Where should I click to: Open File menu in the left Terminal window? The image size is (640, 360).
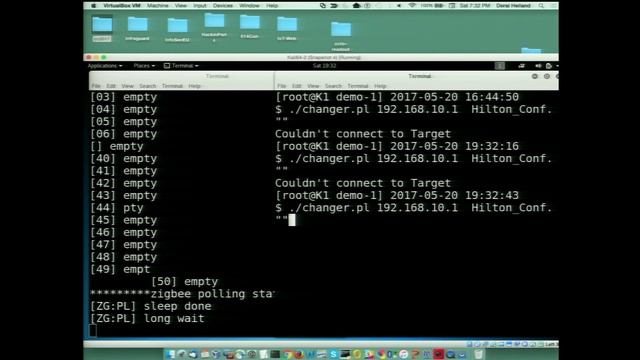pos(96,86)
